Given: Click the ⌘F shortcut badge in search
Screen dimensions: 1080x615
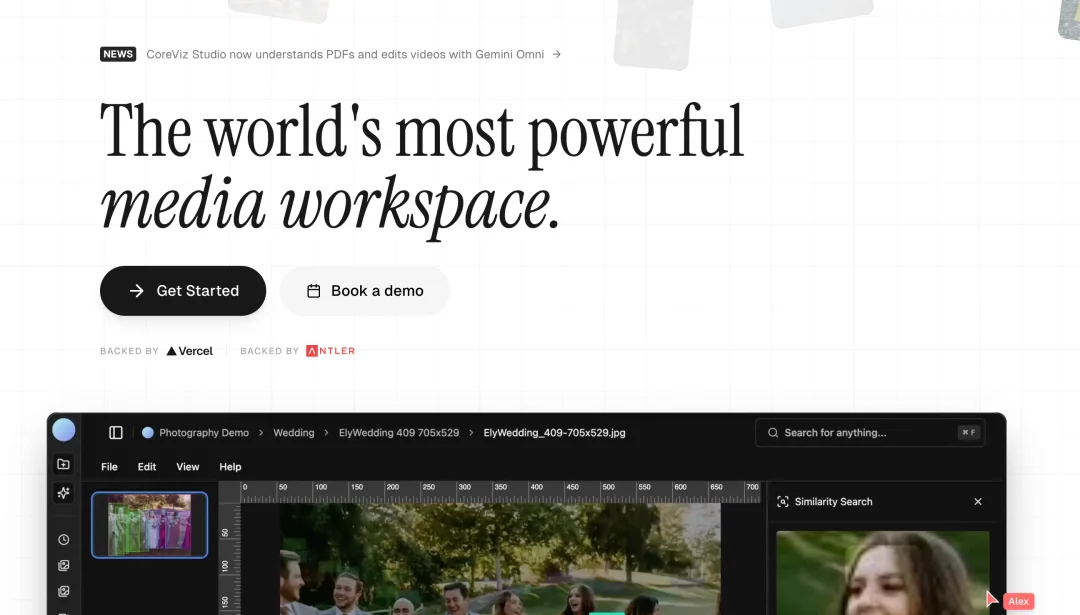Looking at the screenshot, I should tap(968, 432).
